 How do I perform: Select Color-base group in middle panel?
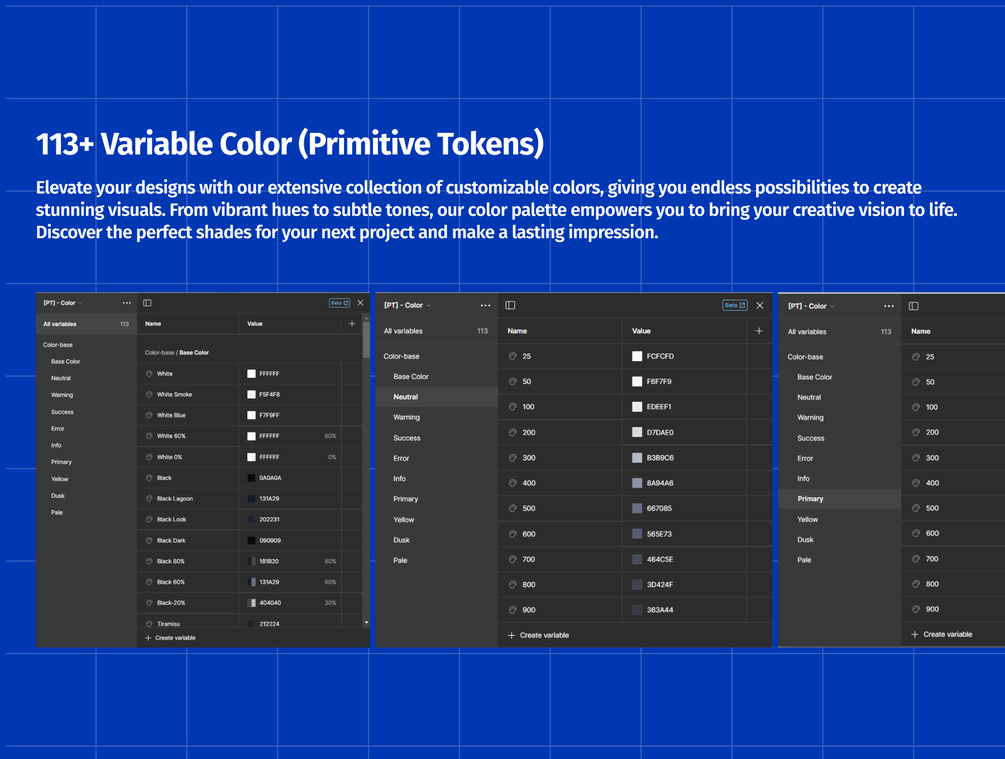tap(401, 356)
